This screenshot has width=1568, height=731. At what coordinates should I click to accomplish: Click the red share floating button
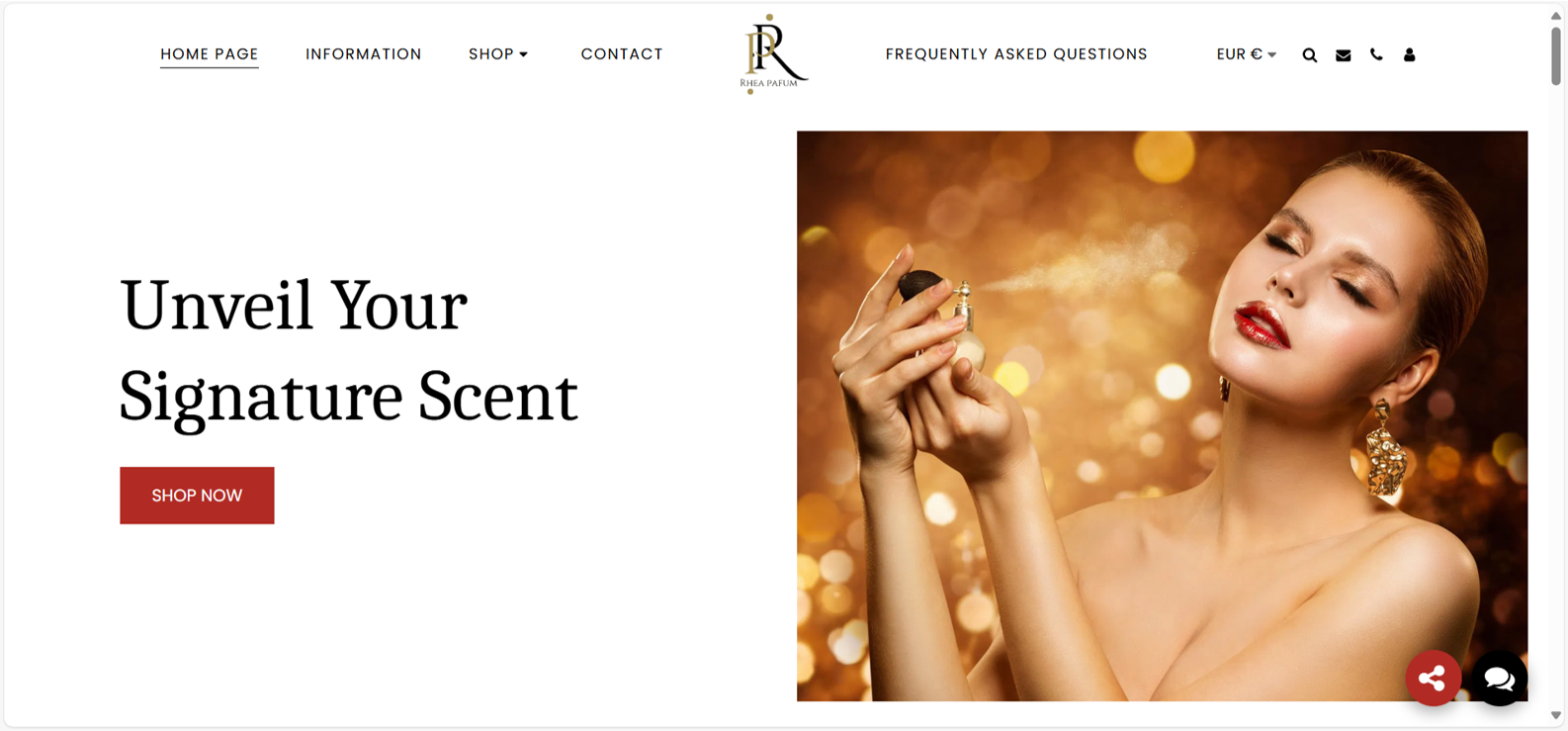(1433, 678)
